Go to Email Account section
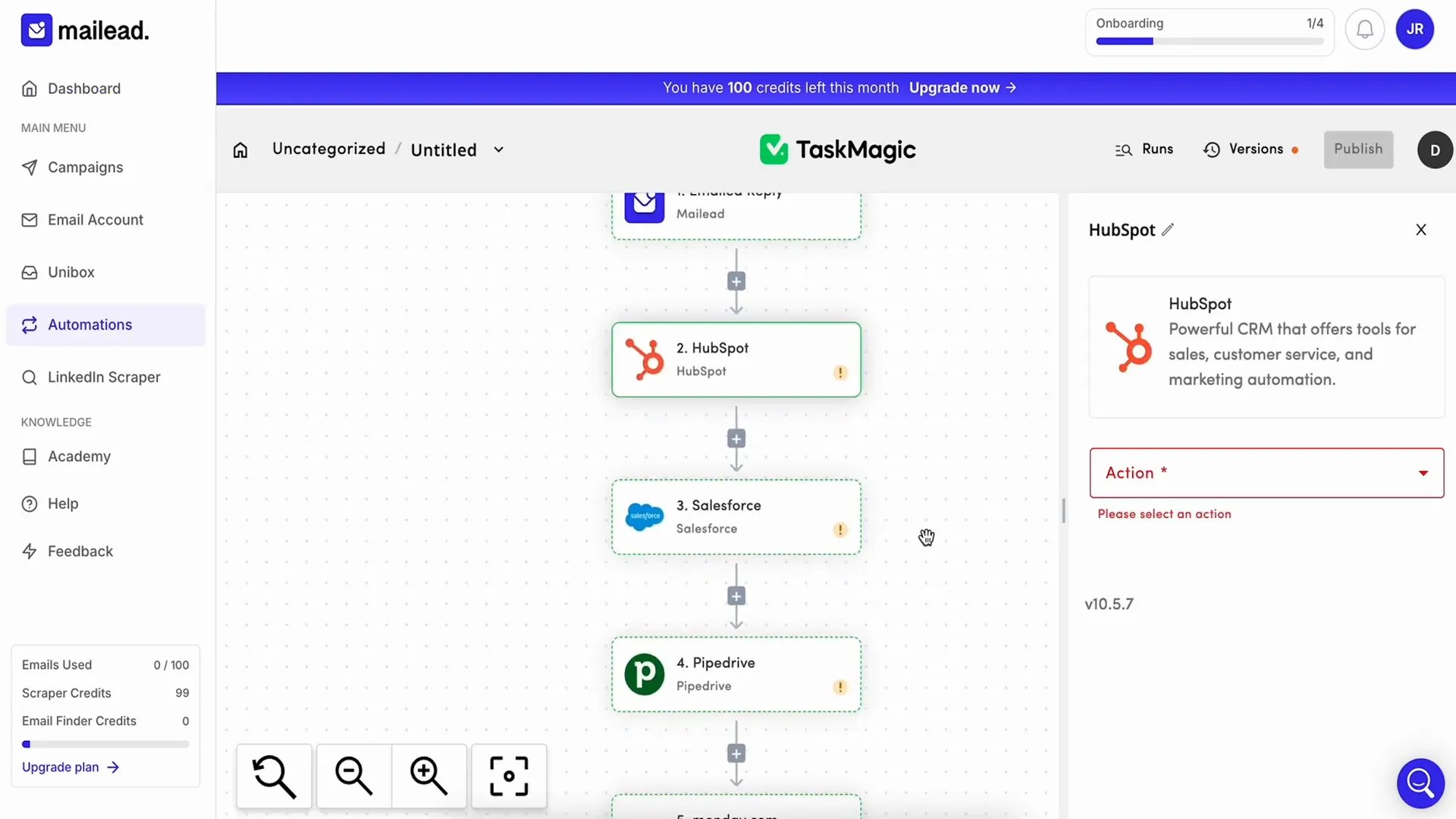The height and width of the screenshot is (819, 1456). [82, 220]
